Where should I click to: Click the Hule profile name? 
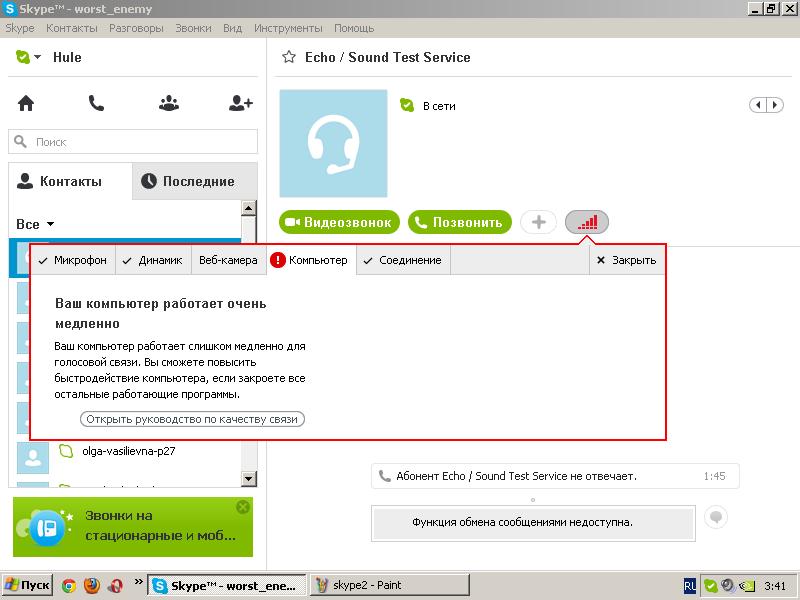[x=67, y=57]
